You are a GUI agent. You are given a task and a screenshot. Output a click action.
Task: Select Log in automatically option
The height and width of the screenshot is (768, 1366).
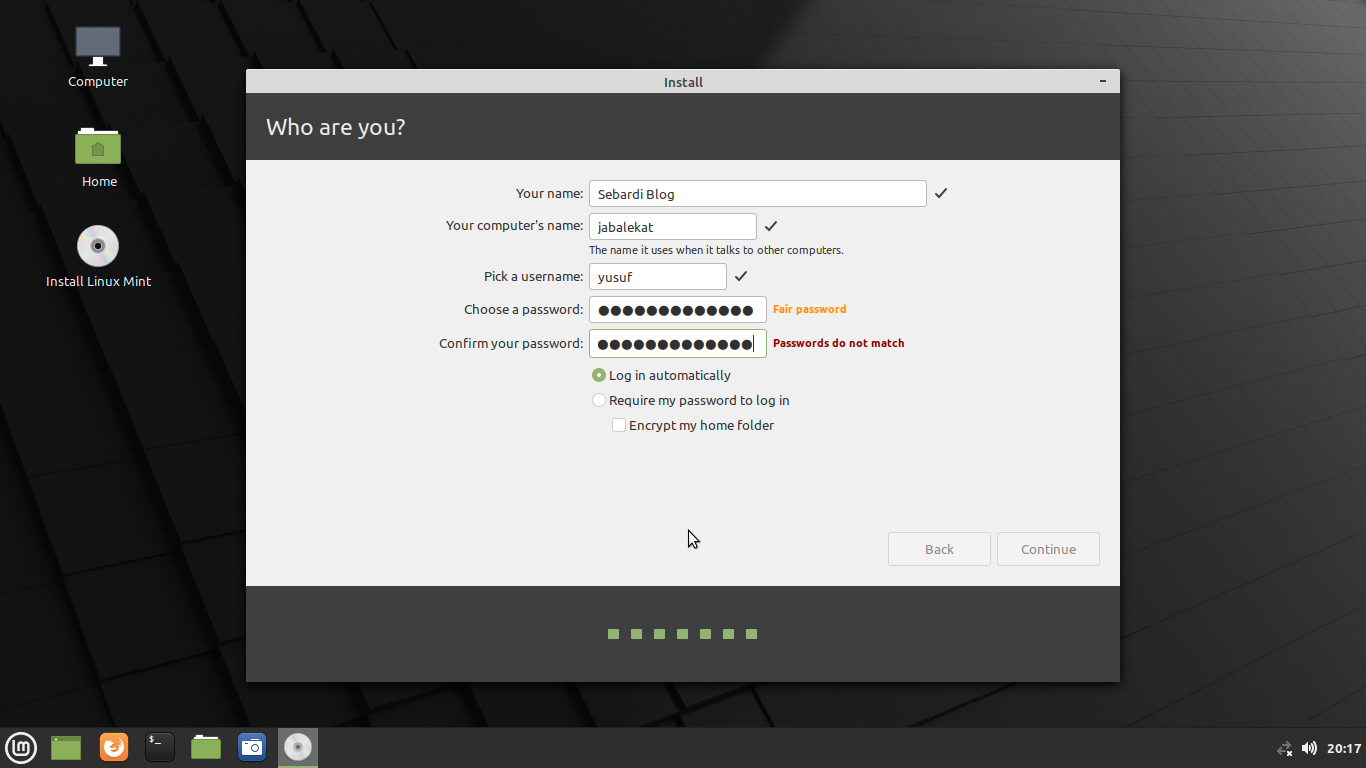pos(598,375)
